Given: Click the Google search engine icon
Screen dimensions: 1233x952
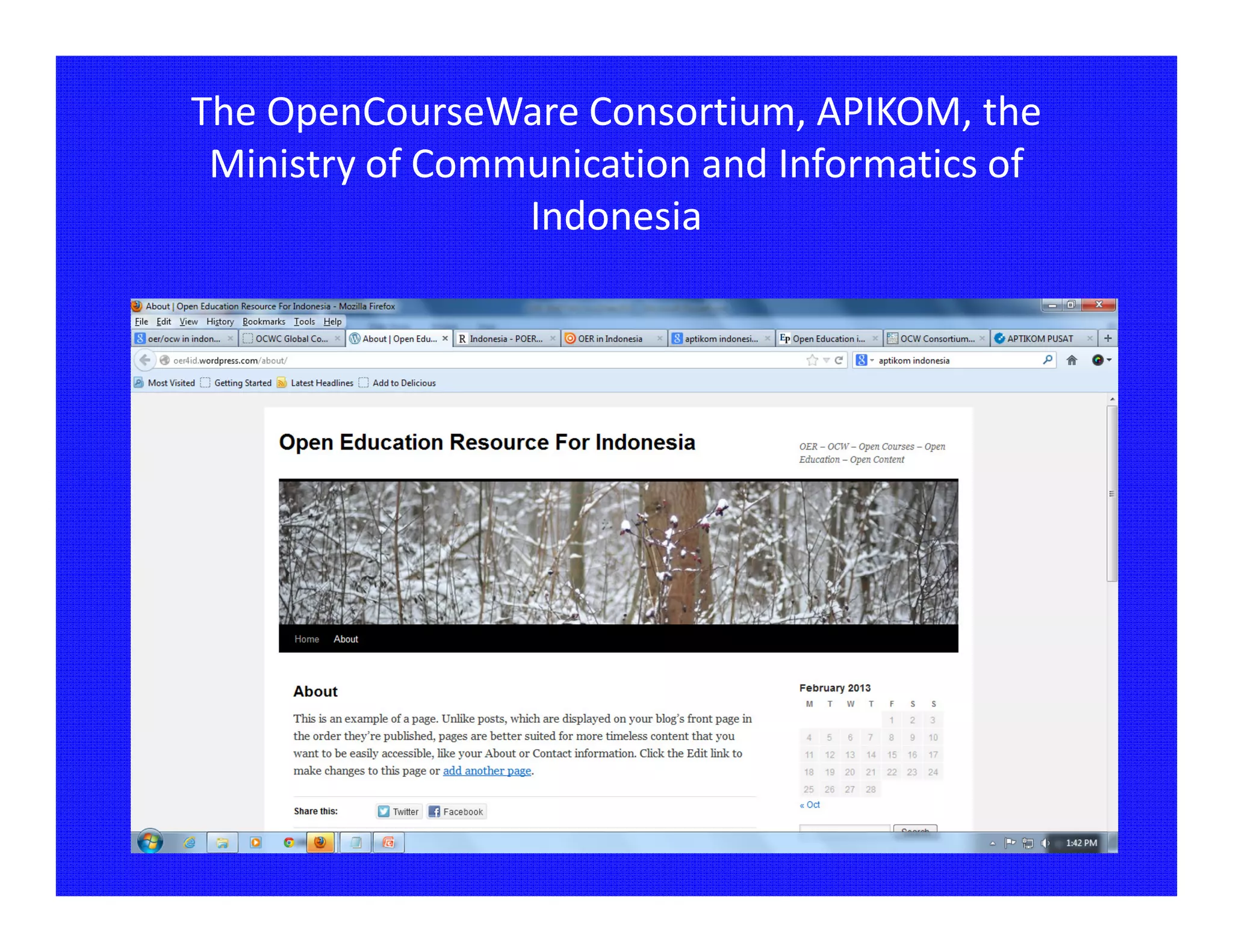Looking at the screenshot, I should pos(861,360).
